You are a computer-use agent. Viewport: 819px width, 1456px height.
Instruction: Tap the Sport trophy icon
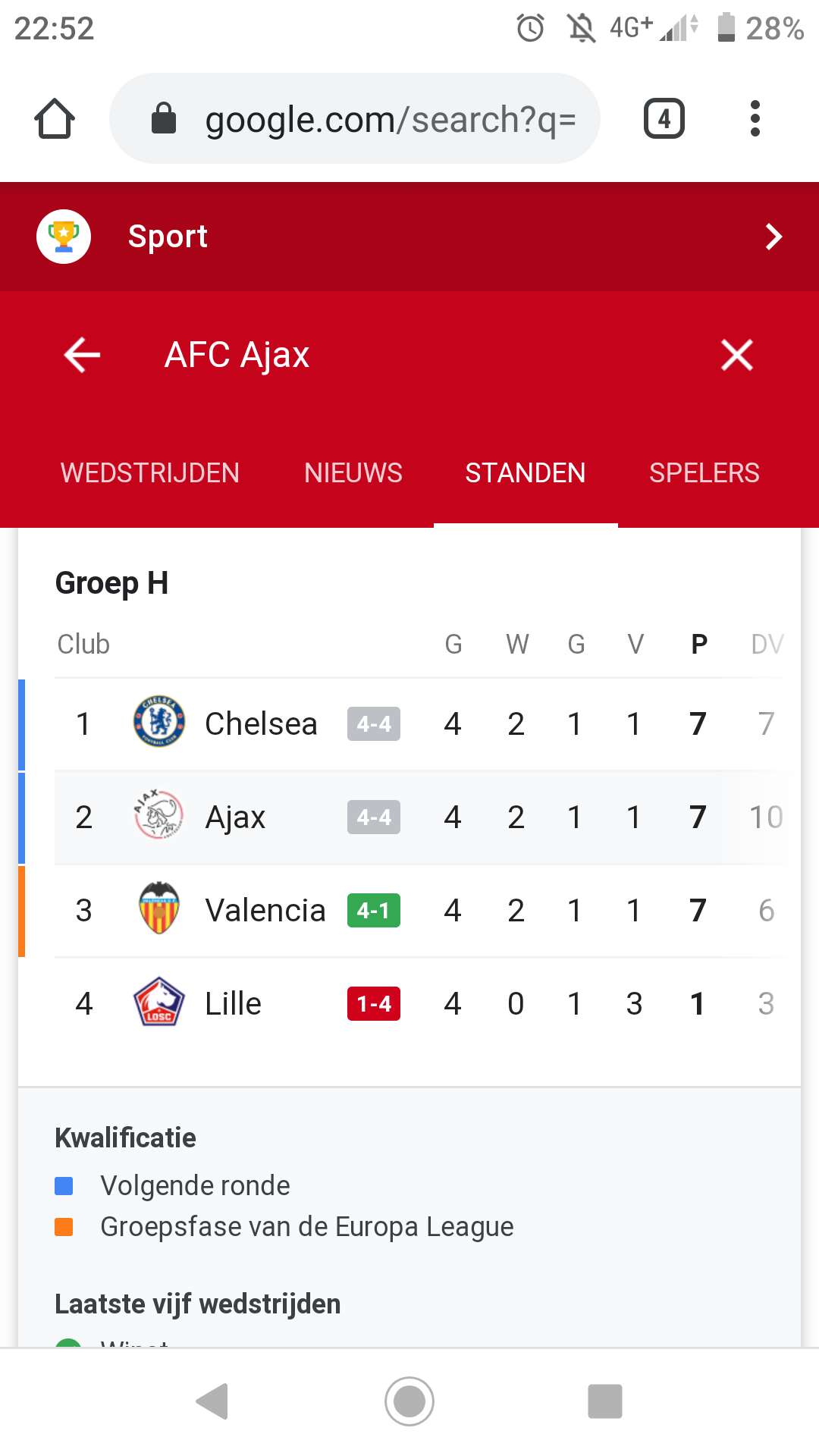64,237
